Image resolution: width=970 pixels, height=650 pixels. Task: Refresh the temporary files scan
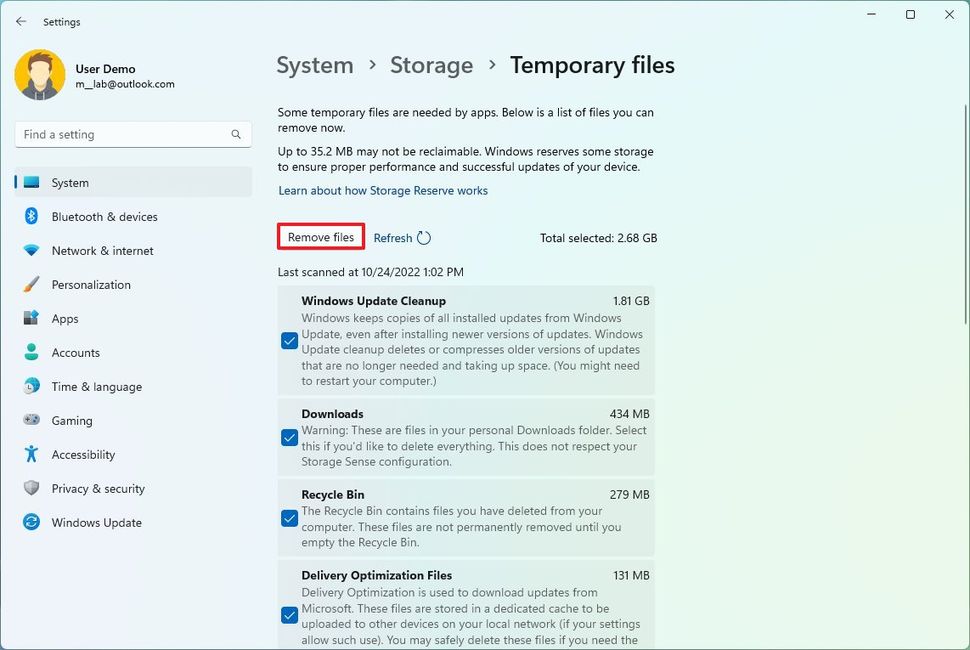tap(401, 237)
